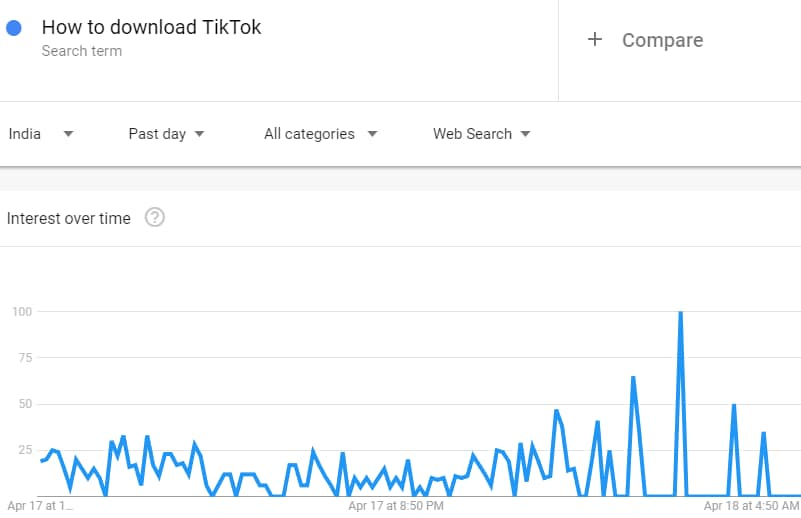Click the 100 value on the y-axis
This screenshot has height=518, width=801.
point(22,312)
